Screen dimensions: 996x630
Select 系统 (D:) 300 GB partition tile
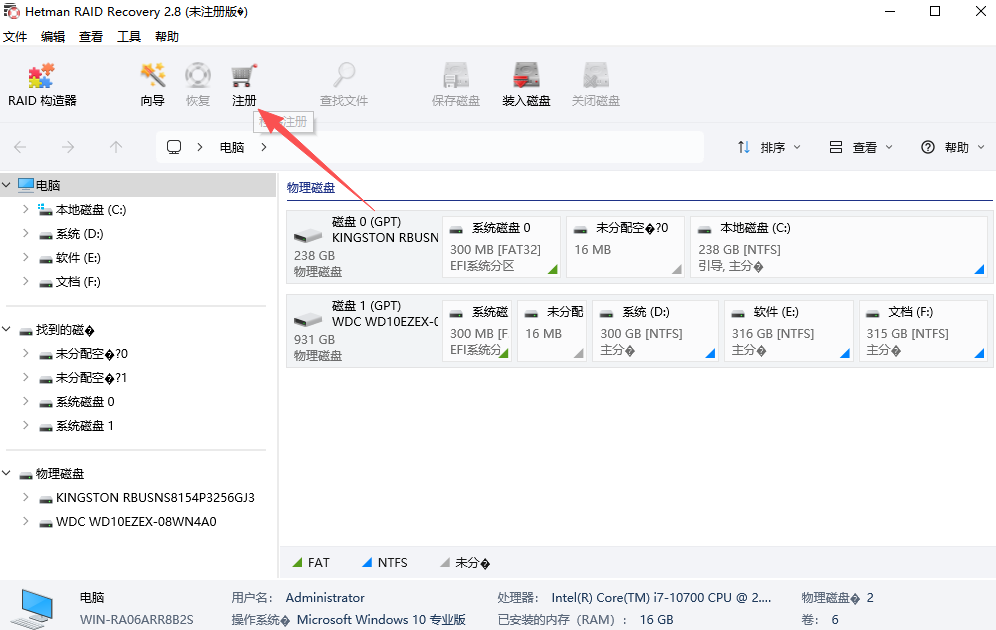point(655,331)
